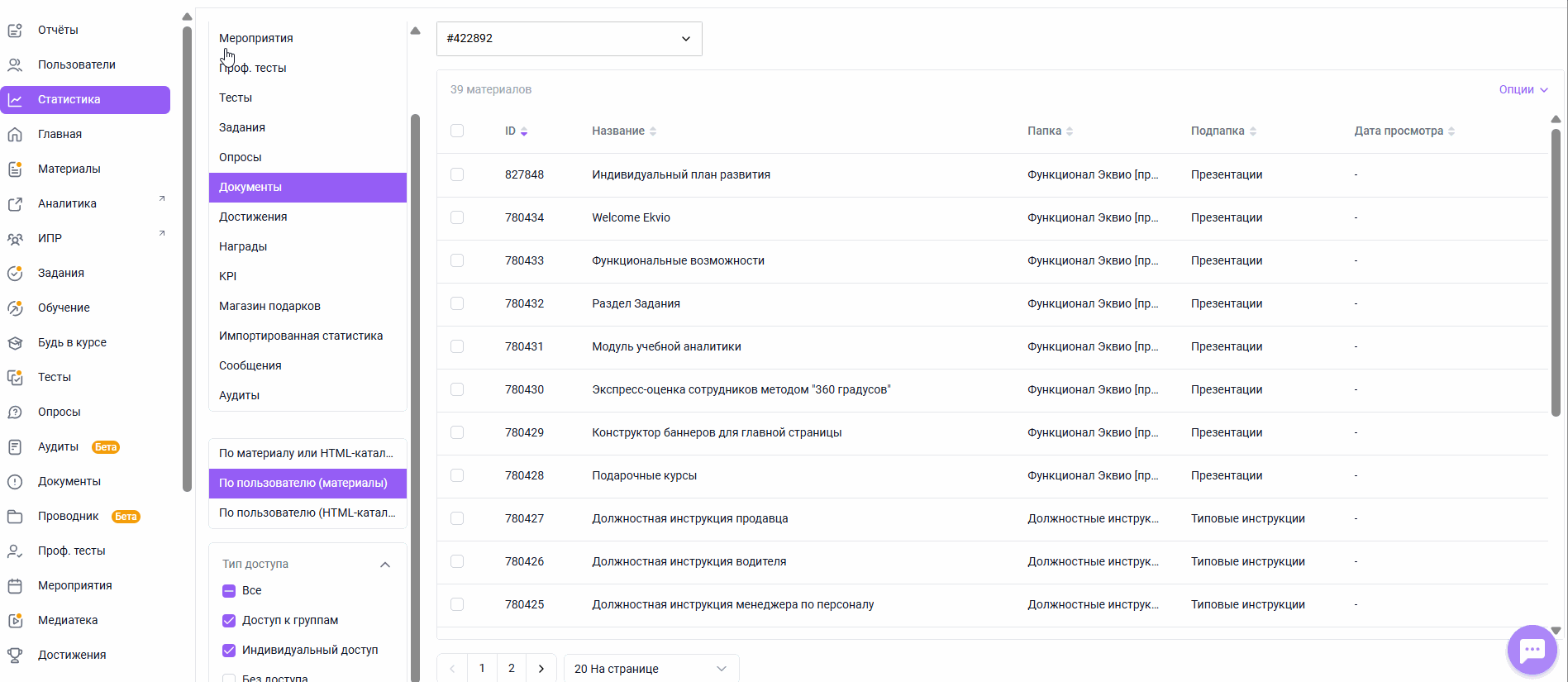Click the Explorer folder icon
The image size is (1568, 682).
(x=15, y=516)
